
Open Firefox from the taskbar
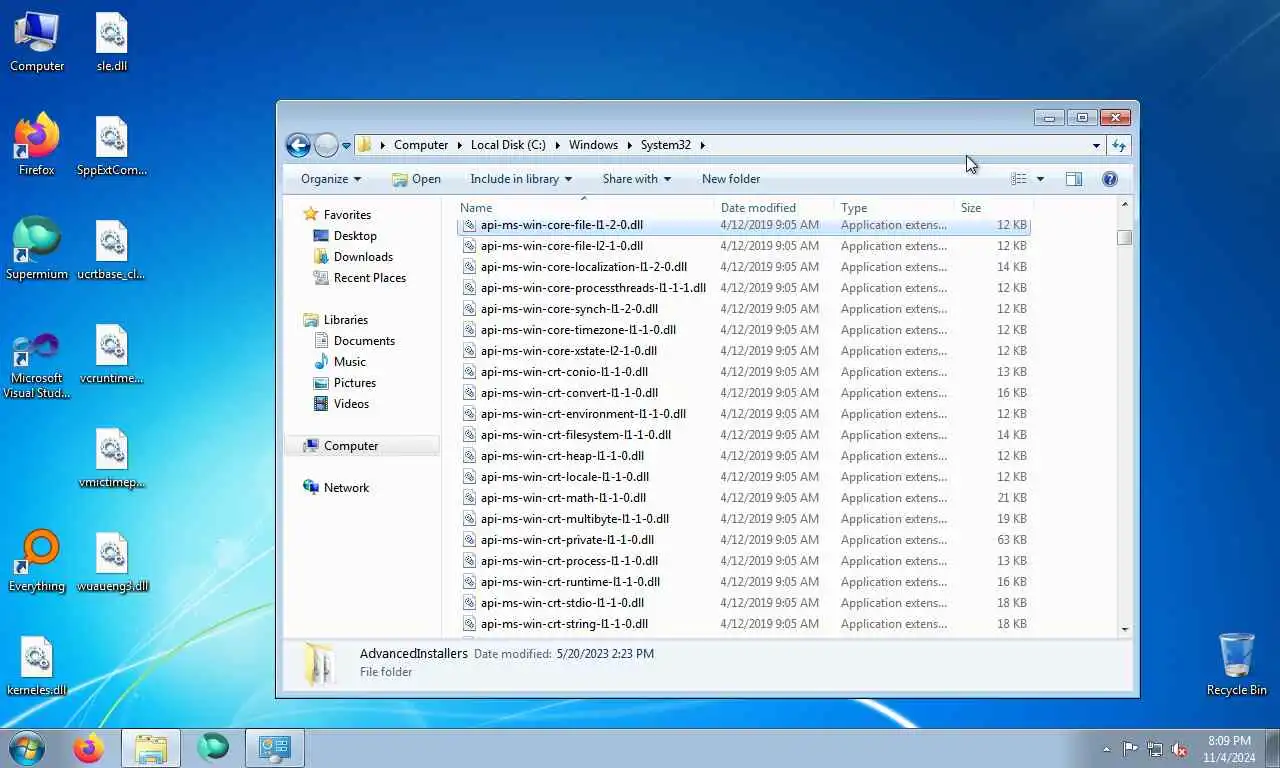pyautogui.click(x=88, y=748)
